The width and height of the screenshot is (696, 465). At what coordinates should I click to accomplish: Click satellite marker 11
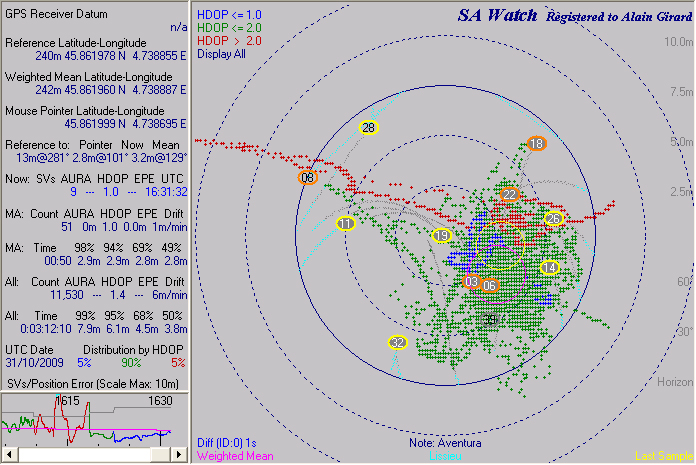(346, 224)
